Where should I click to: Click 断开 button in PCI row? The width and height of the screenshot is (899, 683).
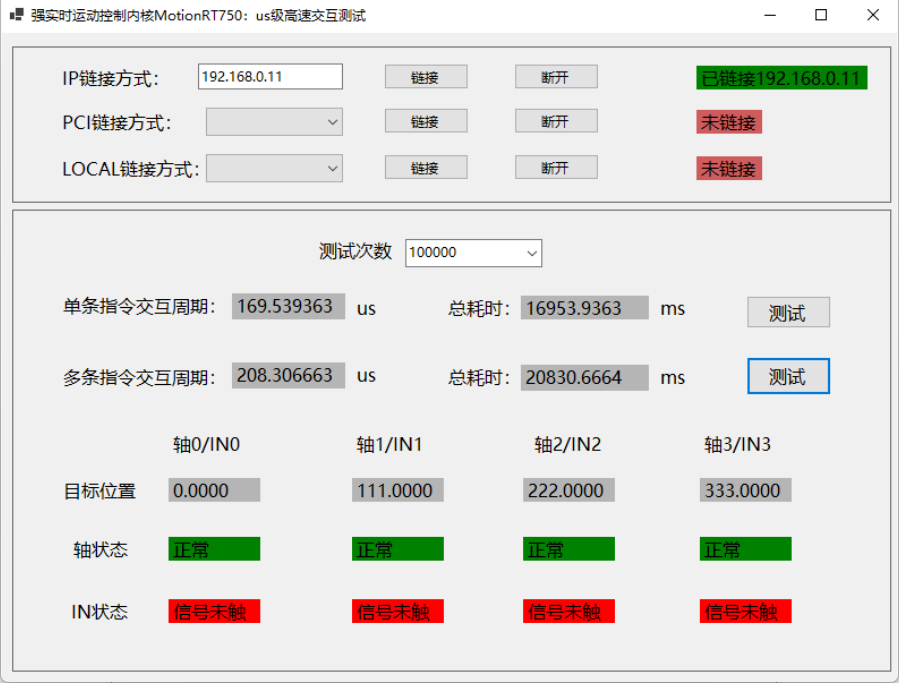(556, 121)
